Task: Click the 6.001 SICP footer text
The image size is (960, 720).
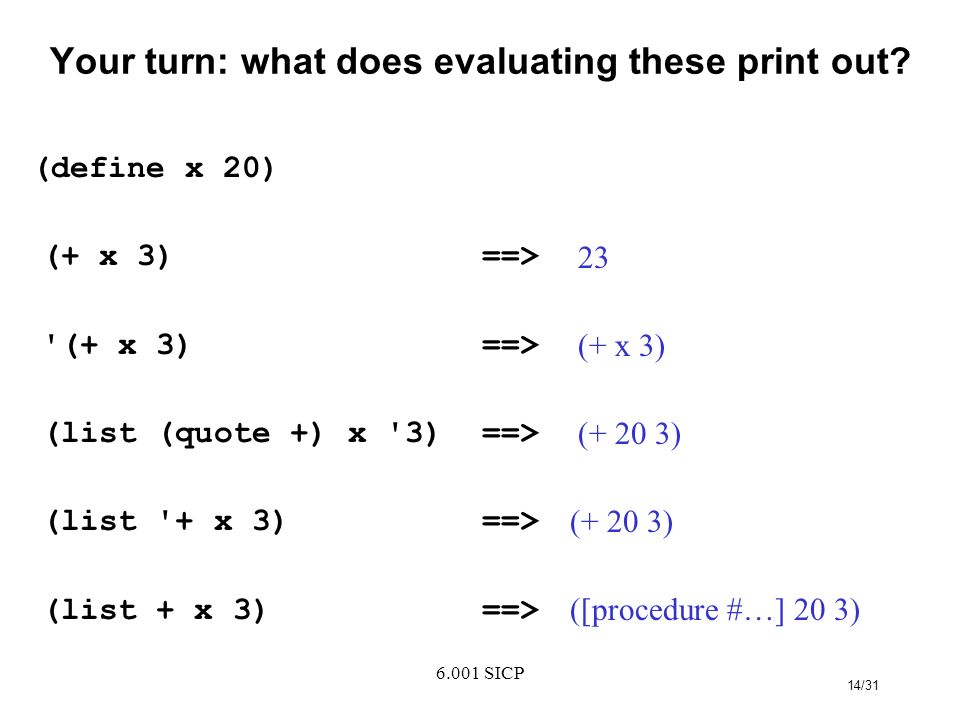Action: pos(480,673)
